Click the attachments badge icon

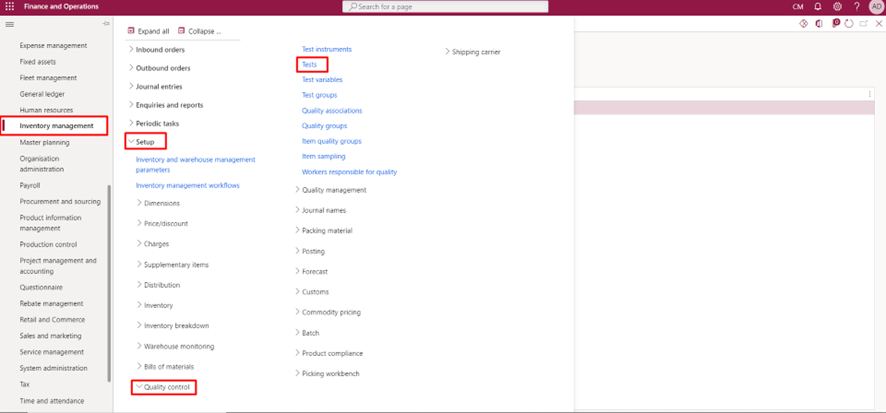pyautogui.click(x=836, y=23)
